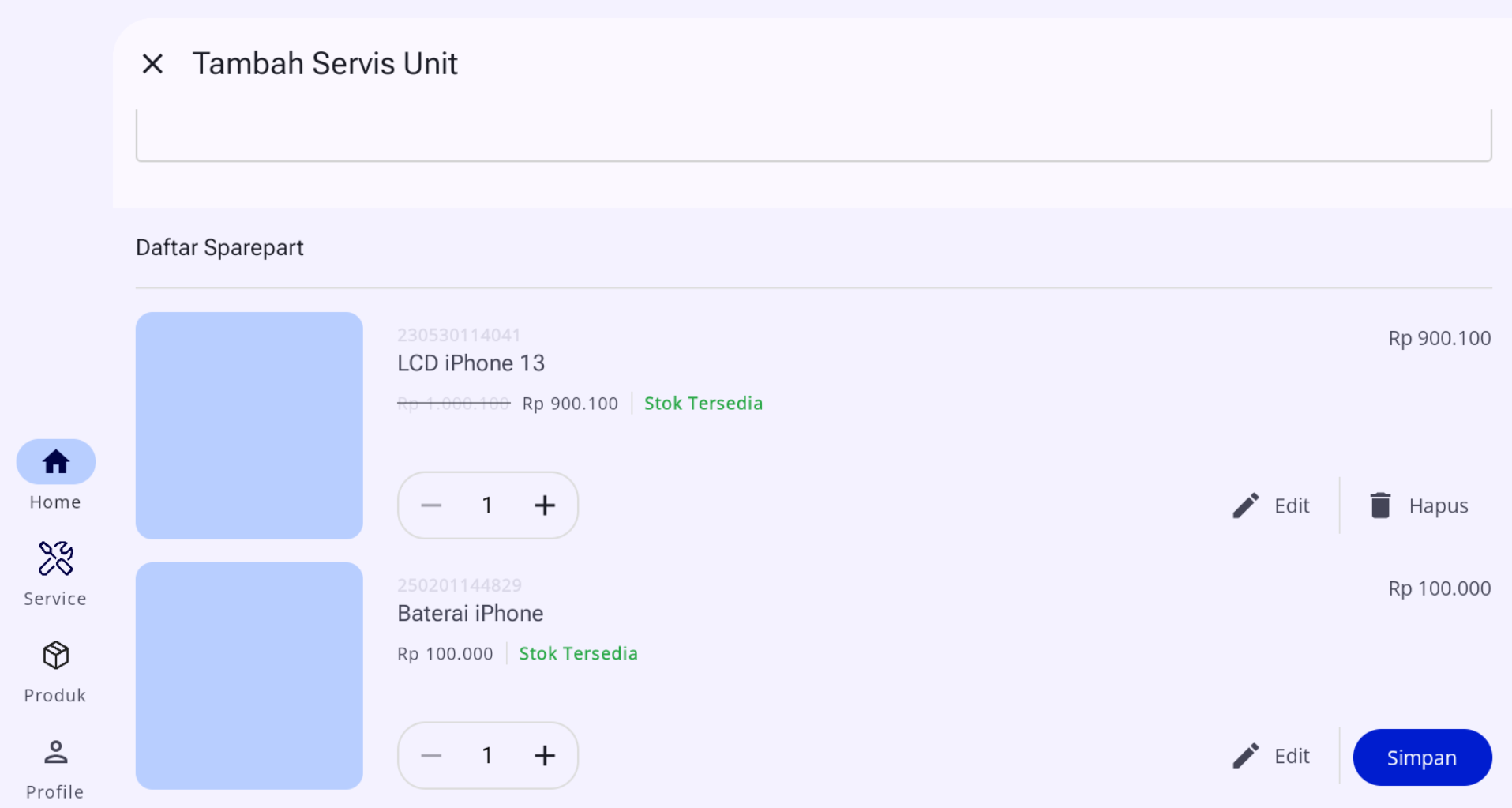Screen dimensions: 1512x808
Task: Click the Edit label for LCD iPhone 13
Action: (1292, 505)
